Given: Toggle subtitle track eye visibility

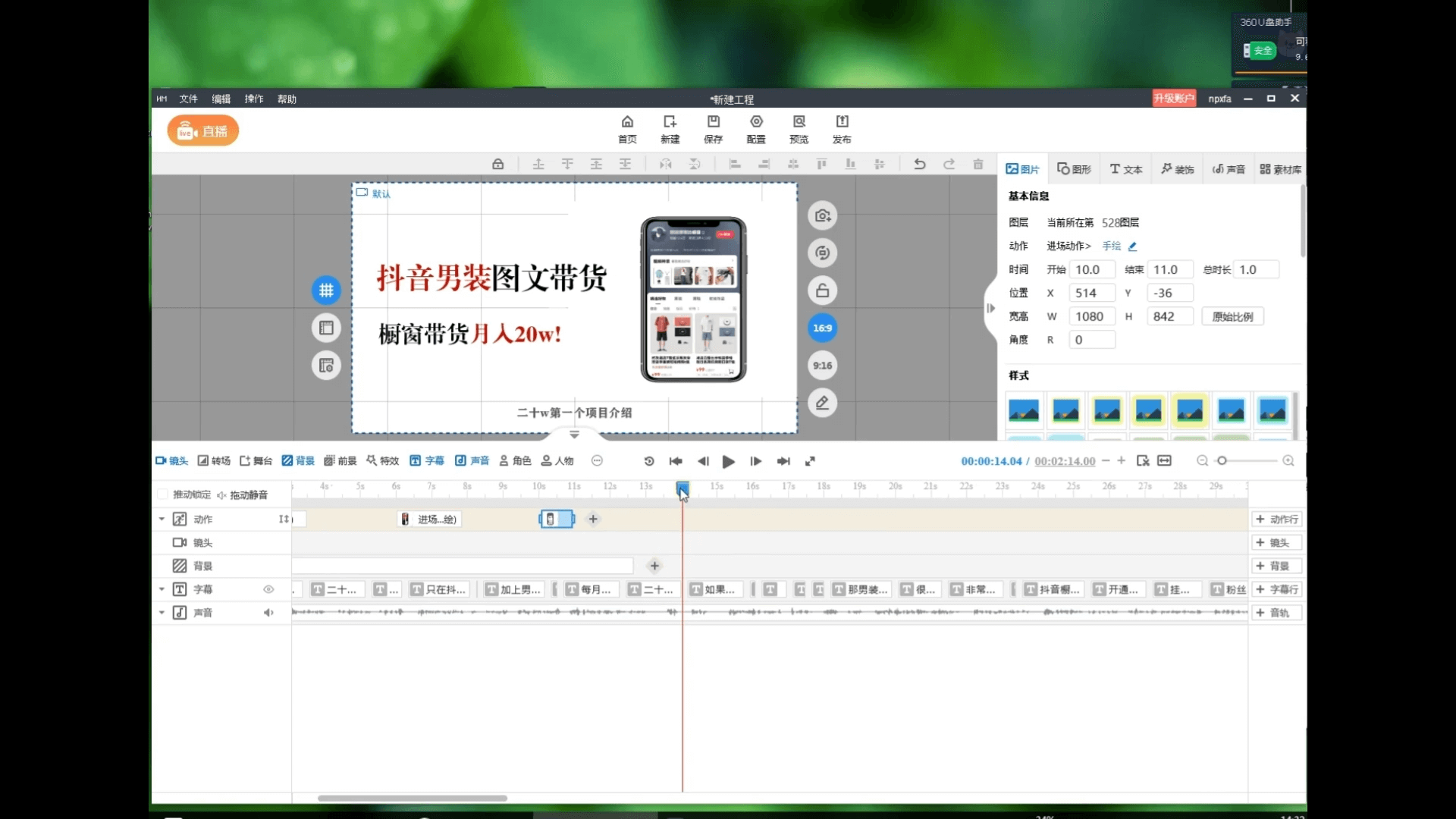Looking at the screenshot, I should pyautogui.click(x=268, y=589).
